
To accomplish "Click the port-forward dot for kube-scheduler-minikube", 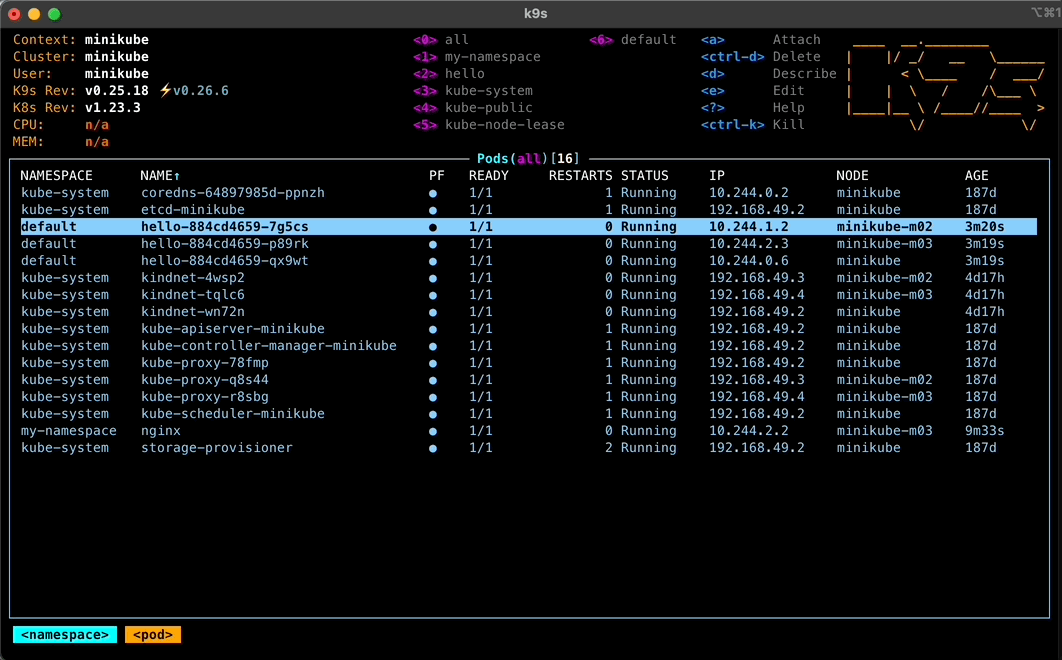I will (433, 414).
